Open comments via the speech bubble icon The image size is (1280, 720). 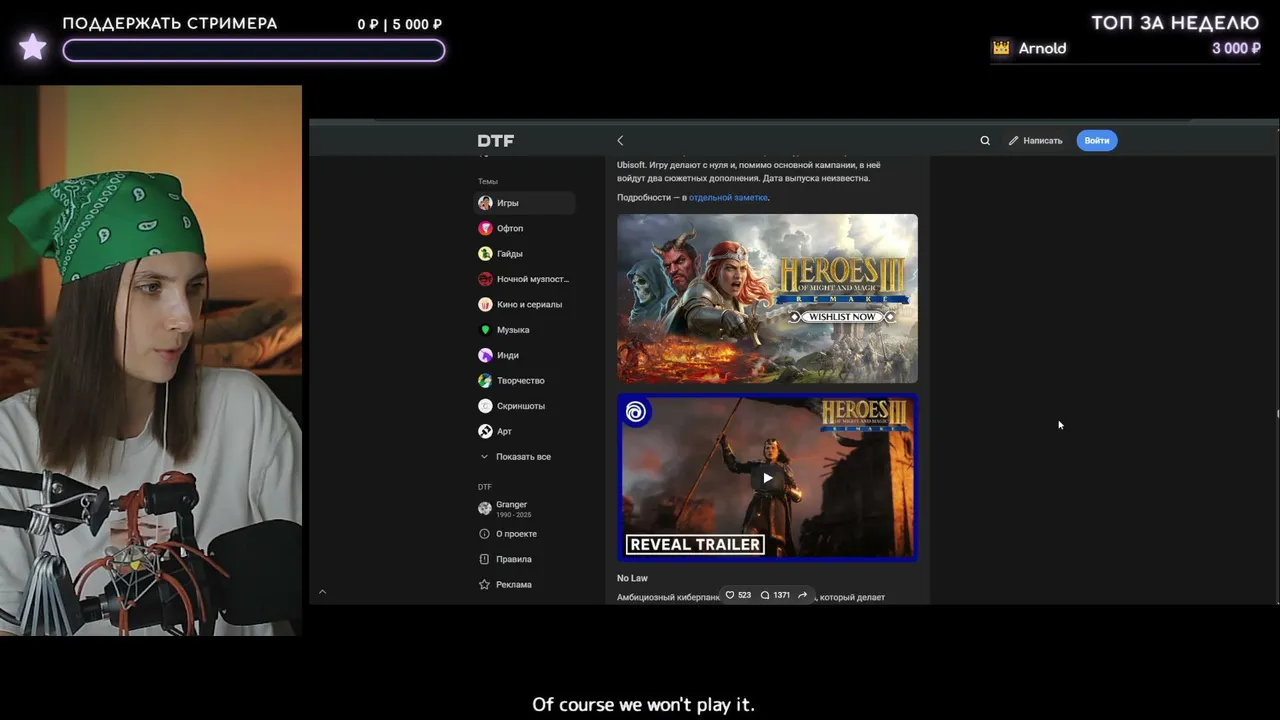765,595
